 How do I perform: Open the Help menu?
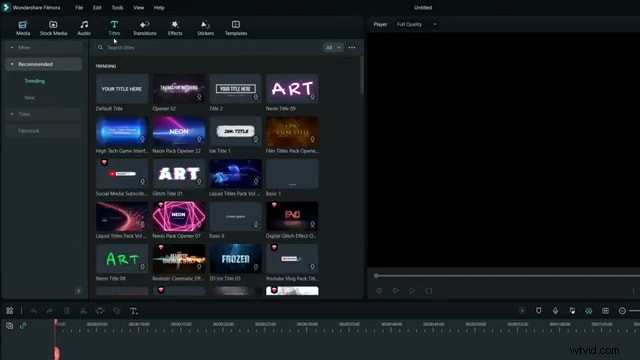(x=159, y=7)
